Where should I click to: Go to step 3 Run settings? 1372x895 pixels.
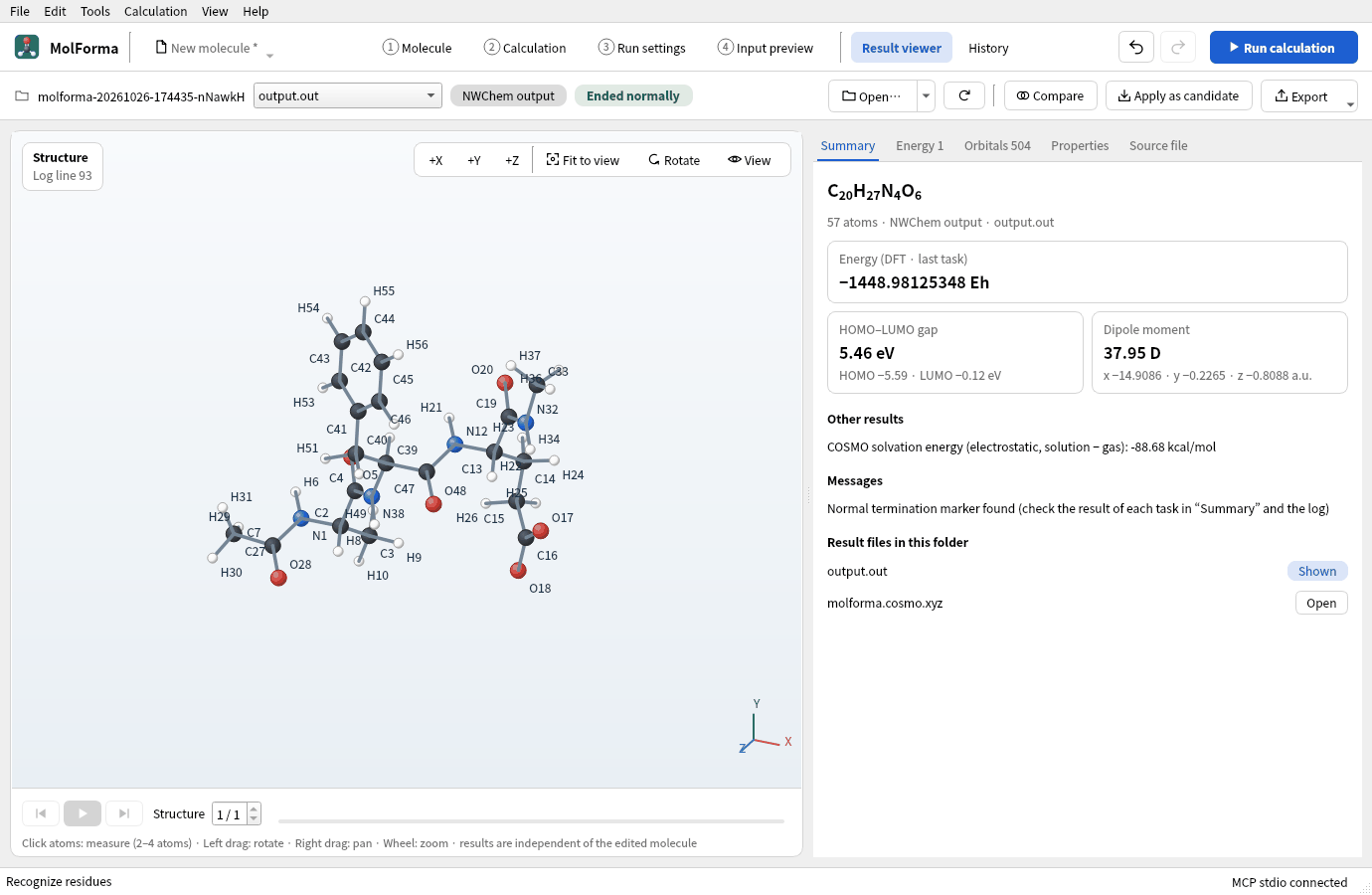[642, 48]
